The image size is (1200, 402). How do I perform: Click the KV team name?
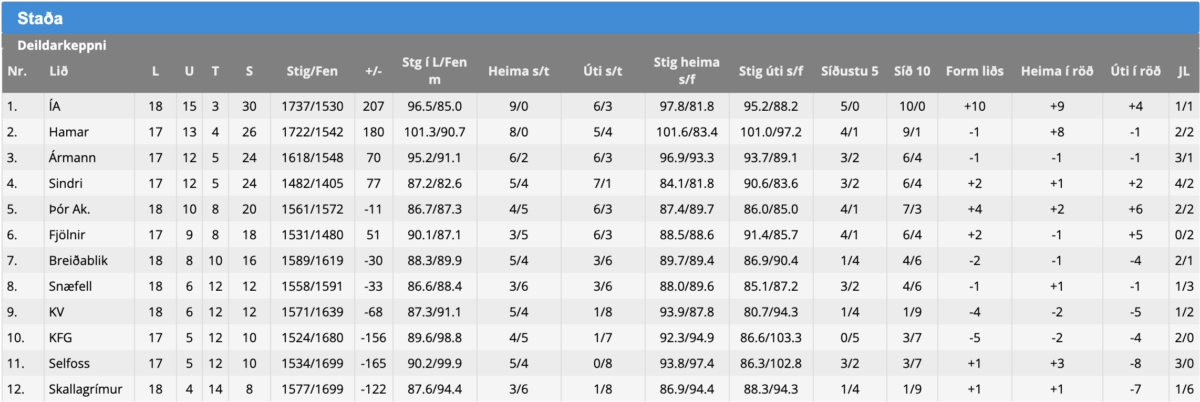57,313
